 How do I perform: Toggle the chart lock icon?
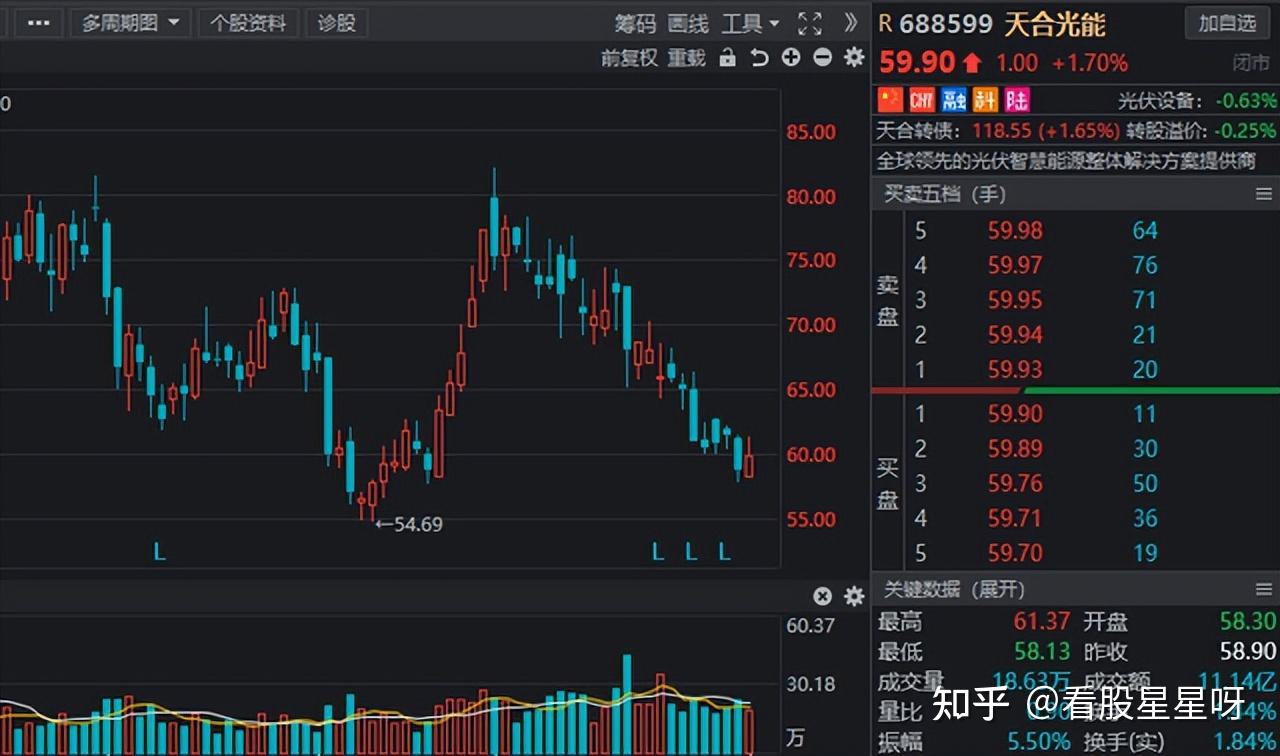[x=728, y=58]
